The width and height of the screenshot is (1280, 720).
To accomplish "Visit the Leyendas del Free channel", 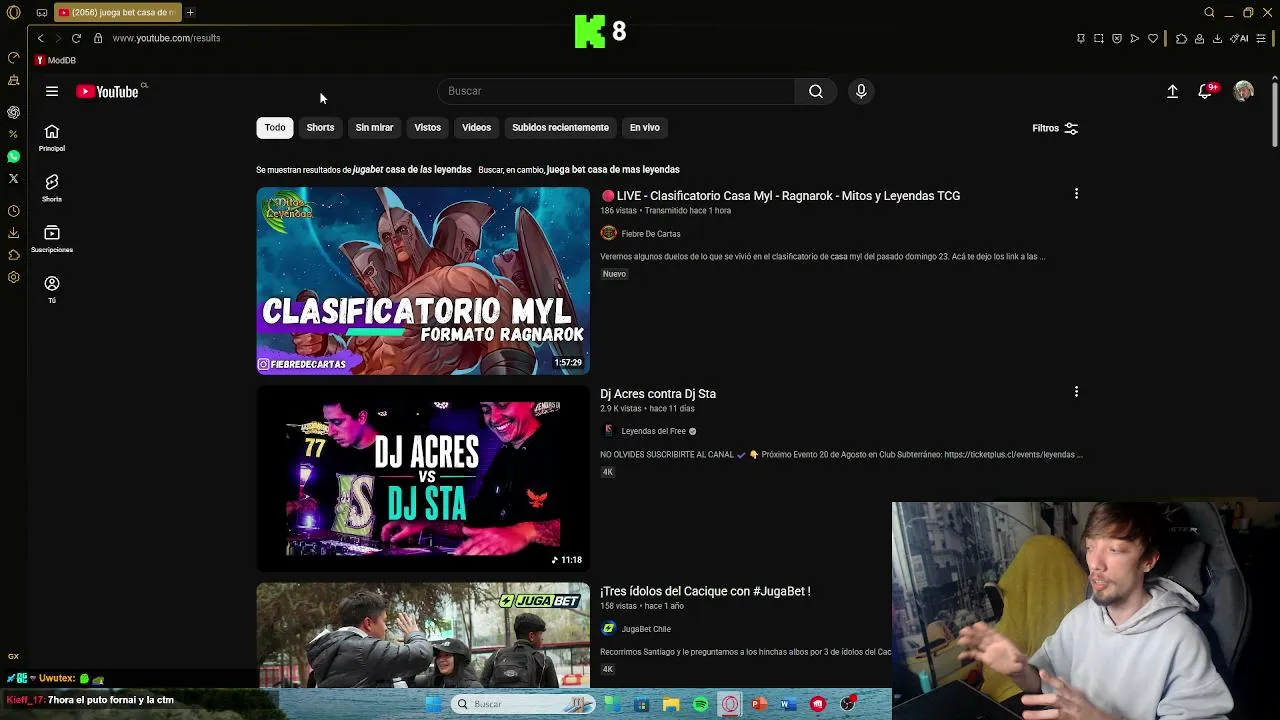I will (653, 431).
